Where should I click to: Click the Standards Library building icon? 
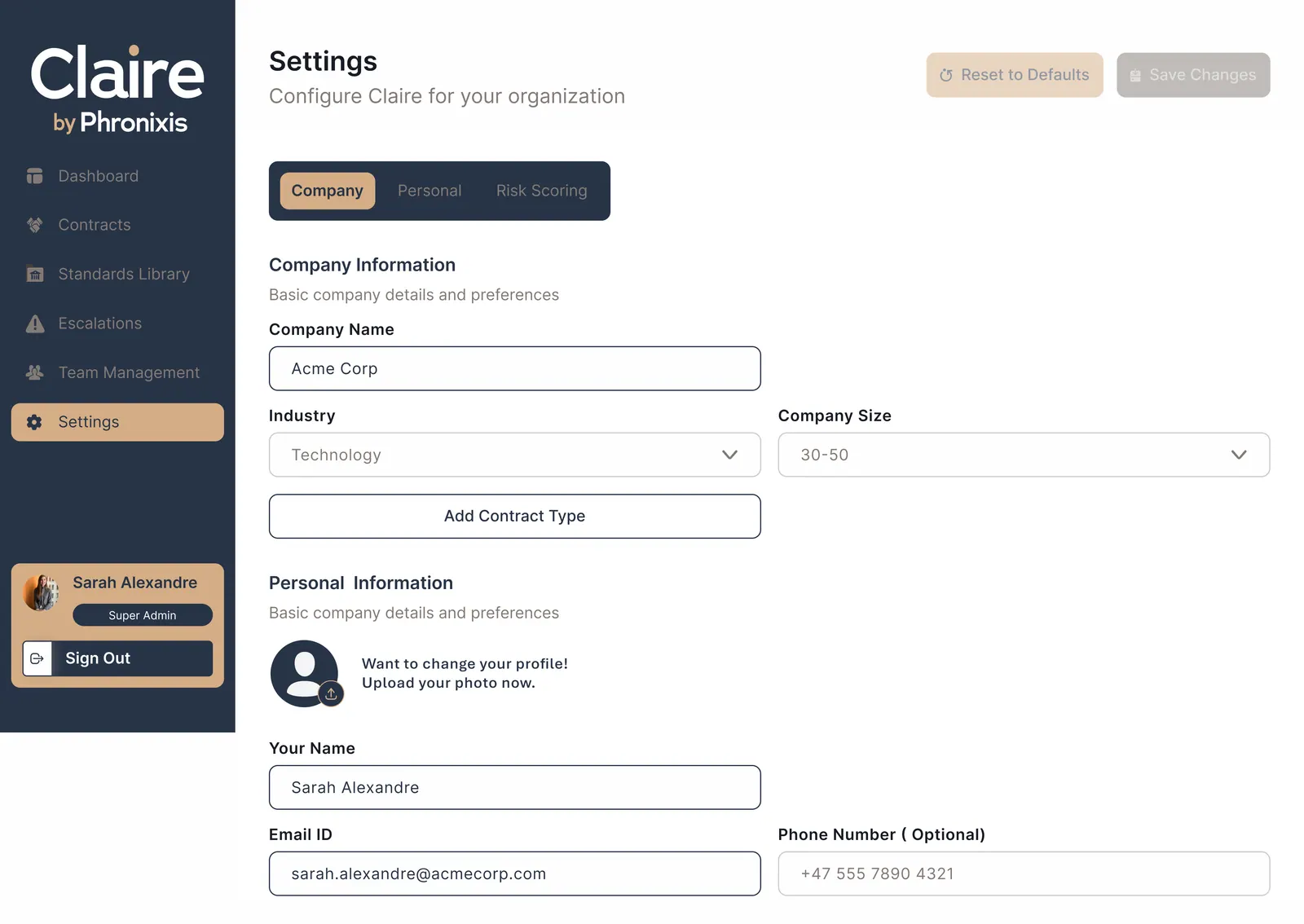(x=34, y=274)
